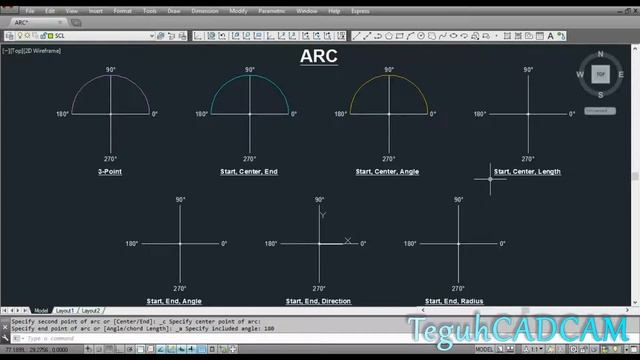Select the Model tab
This screenshot has width=640, height=360.
tap(41, 311)
